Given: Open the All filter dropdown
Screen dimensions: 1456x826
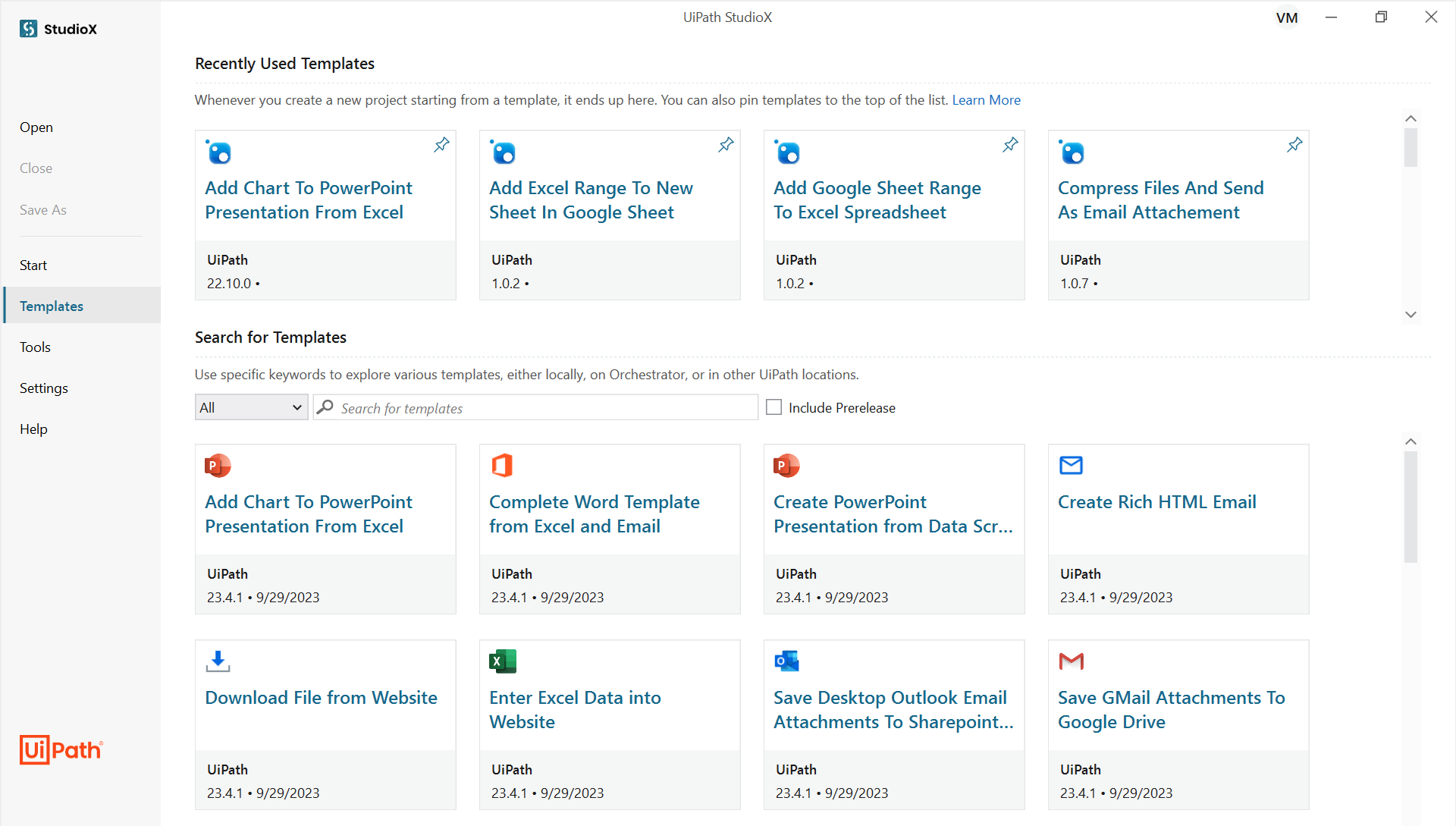Looking at the screenshot, I should click(x=251, y=407).
